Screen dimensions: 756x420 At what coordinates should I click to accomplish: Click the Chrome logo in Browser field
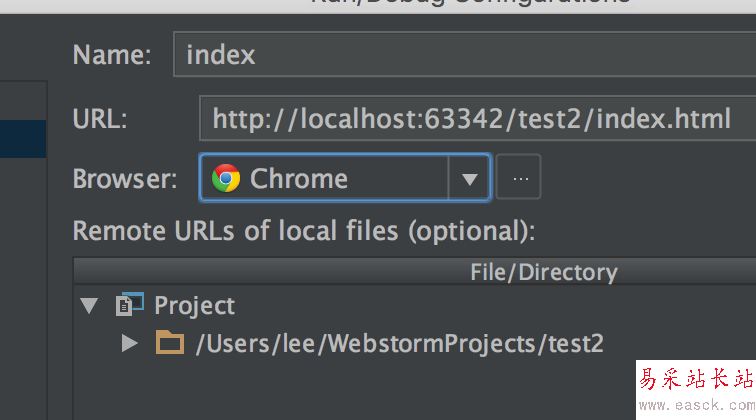[226, 179]
